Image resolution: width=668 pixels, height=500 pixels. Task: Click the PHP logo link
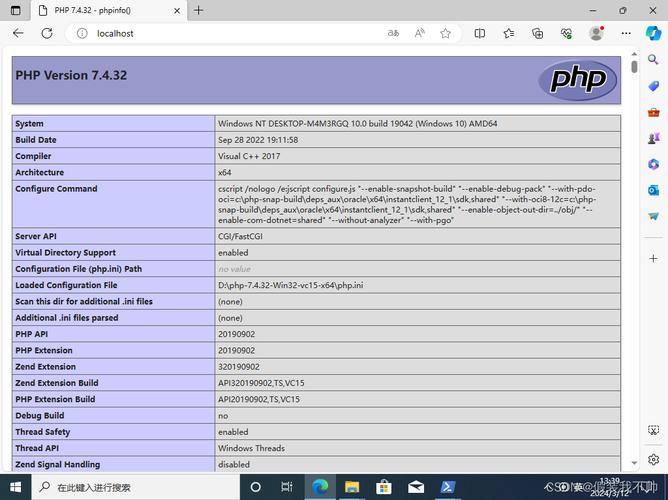coord(578,80)
